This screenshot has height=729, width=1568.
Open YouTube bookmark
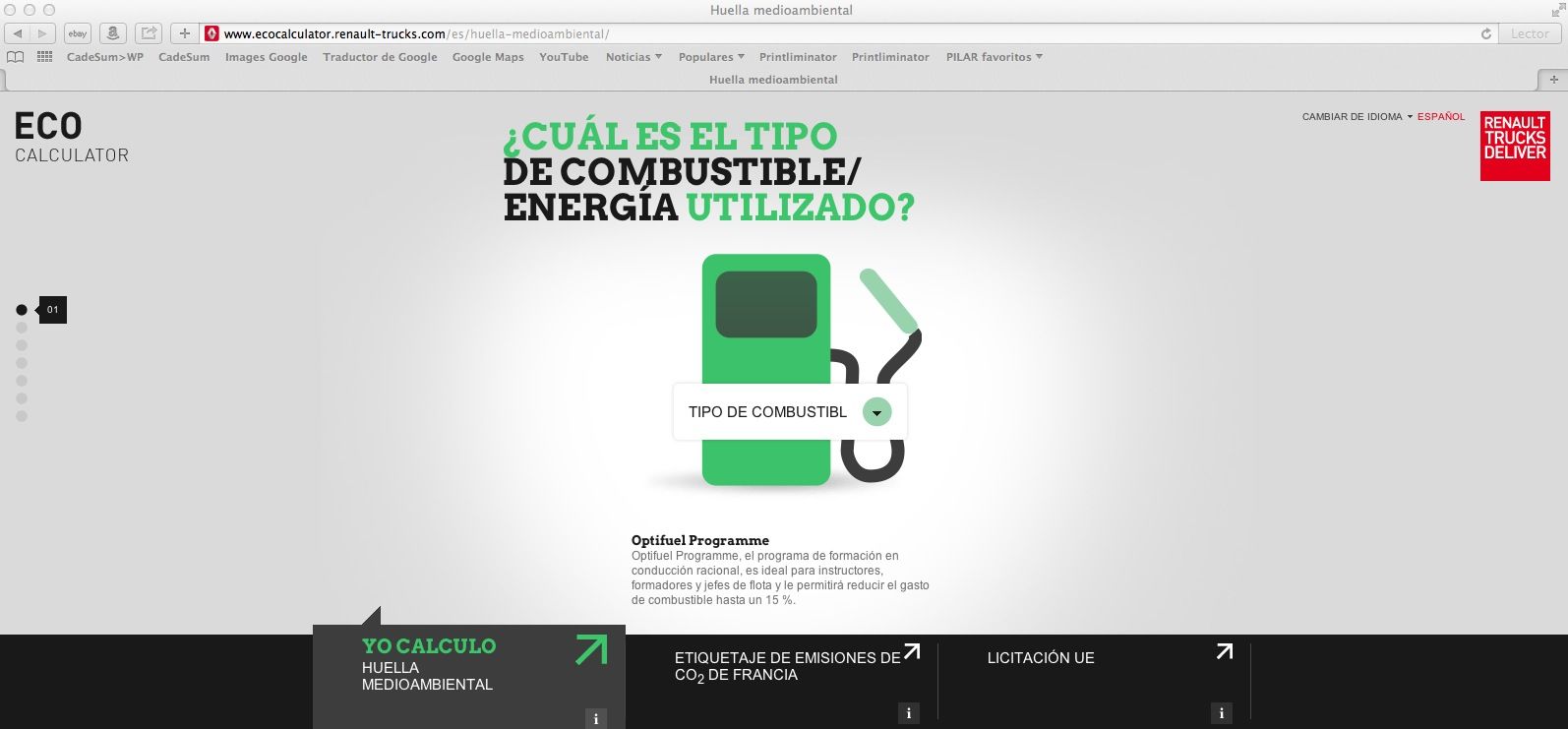click(564, 57)
